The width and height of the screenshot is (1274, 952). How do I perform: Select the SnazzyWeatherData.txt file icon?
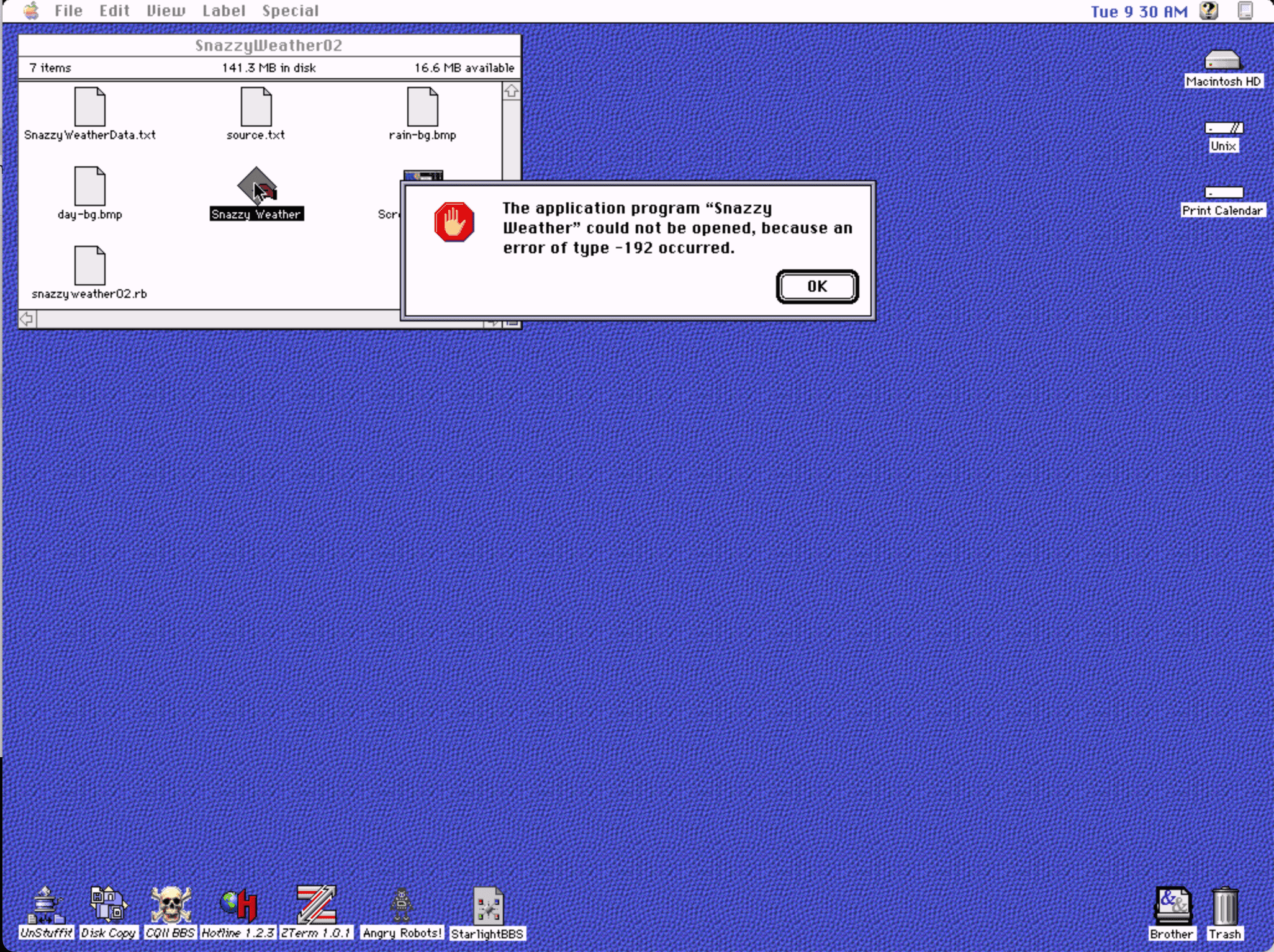89,107
